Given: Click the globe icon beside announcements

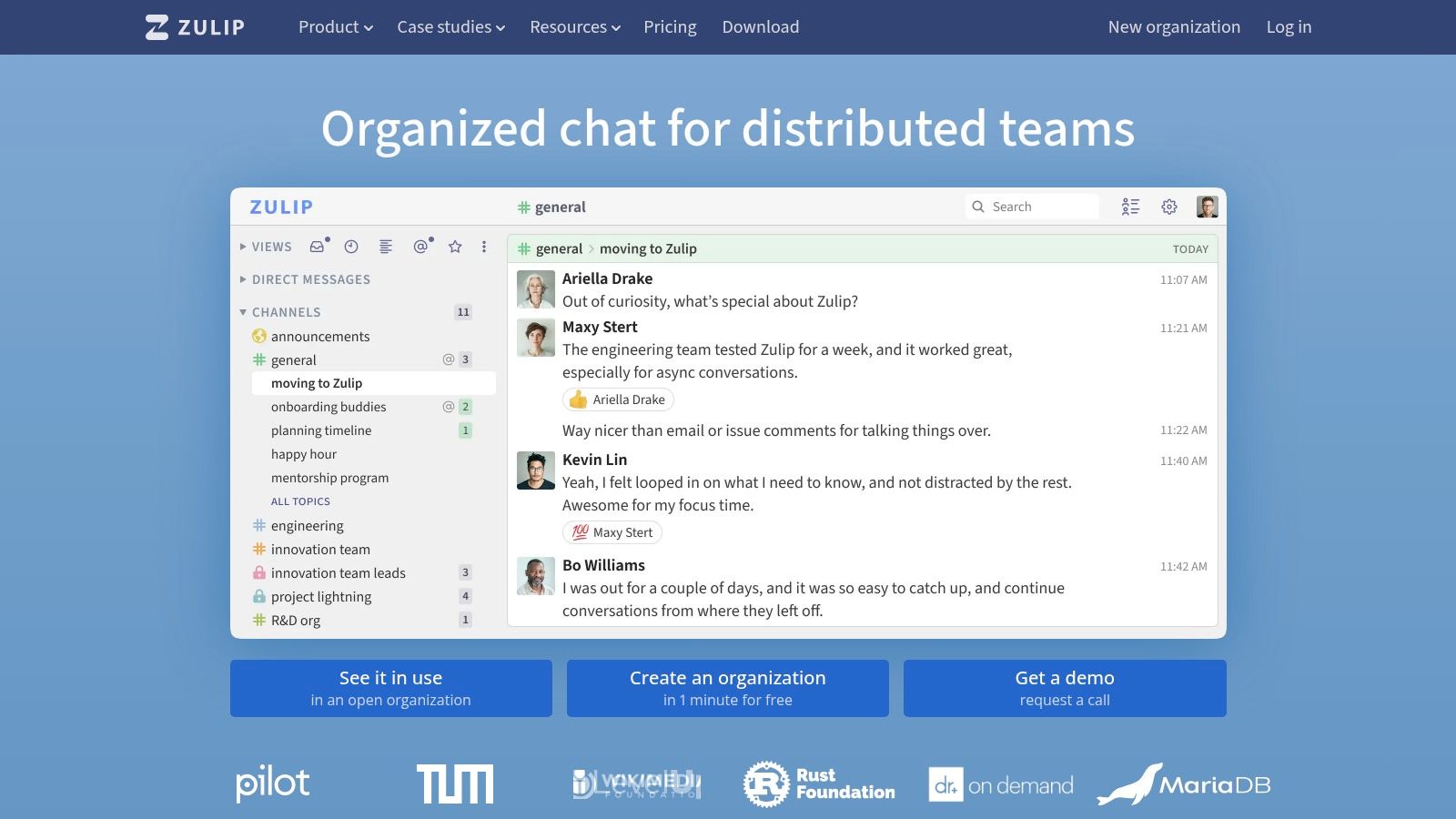Looking at the screenshot, I should pos(259,337).
